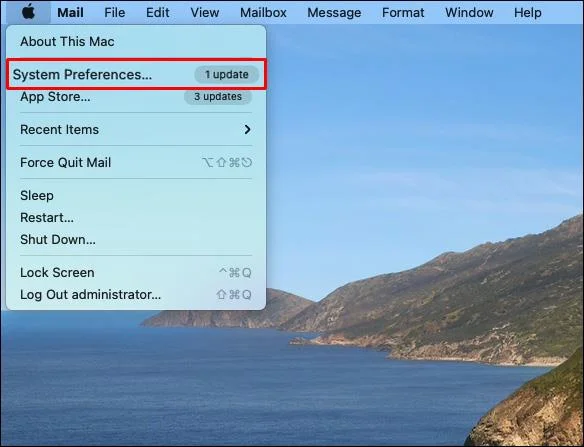
Task: Open the Window menu
Action: (469, 13)
